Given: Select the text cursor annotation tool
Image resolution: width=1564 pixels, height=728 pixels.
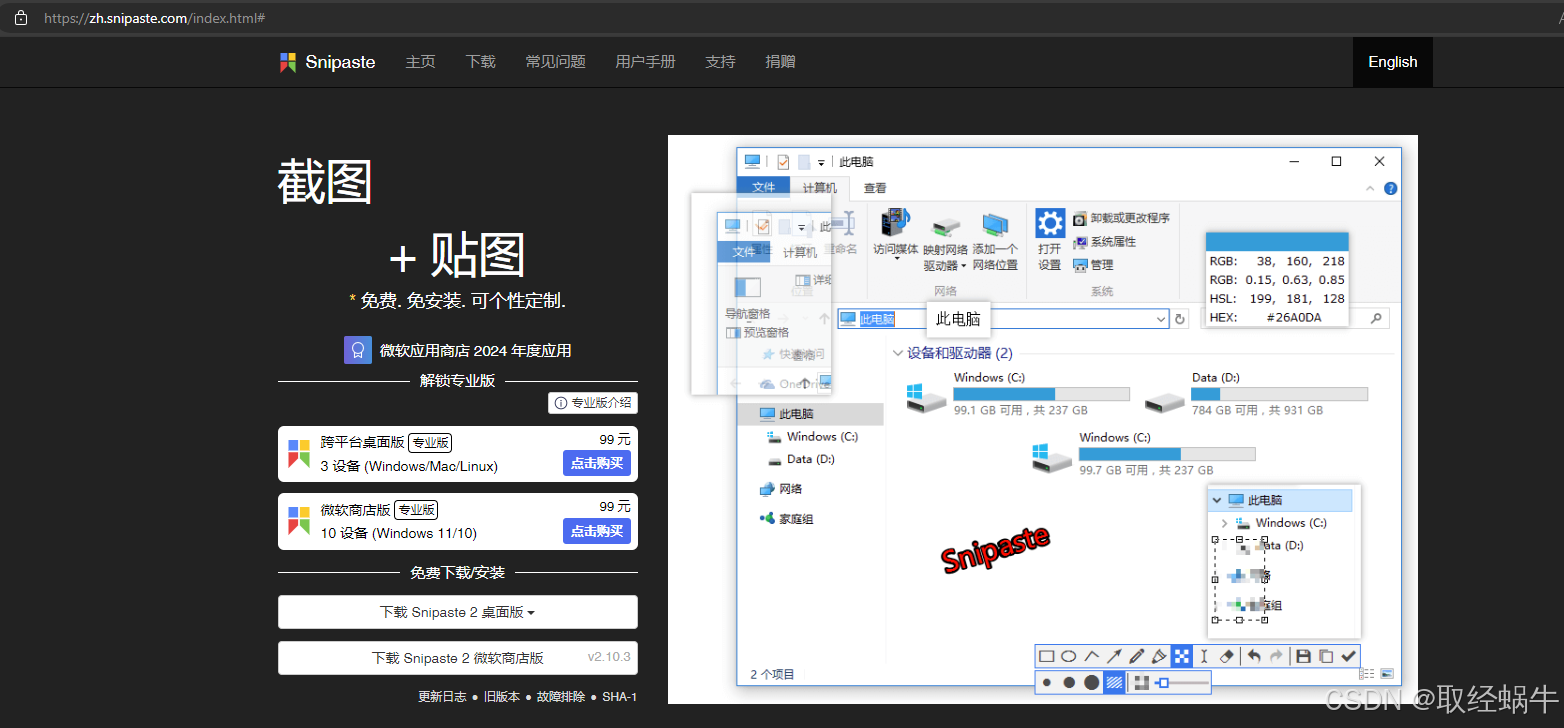Looking at the screenshot, I should point(1204,656).
